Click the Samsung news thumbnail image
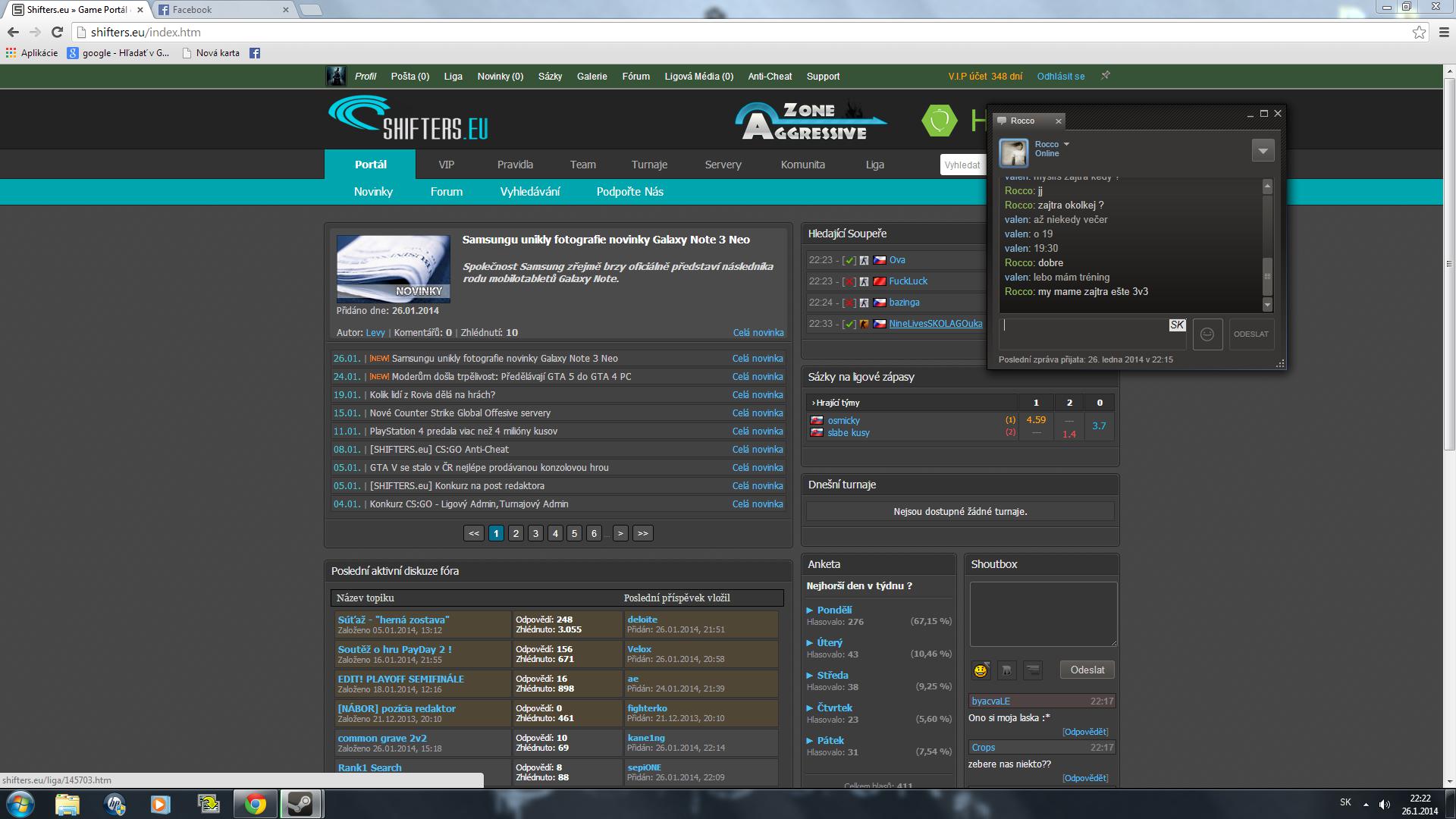The height and width of the screenshot is (819, 1456). point(393,268)
